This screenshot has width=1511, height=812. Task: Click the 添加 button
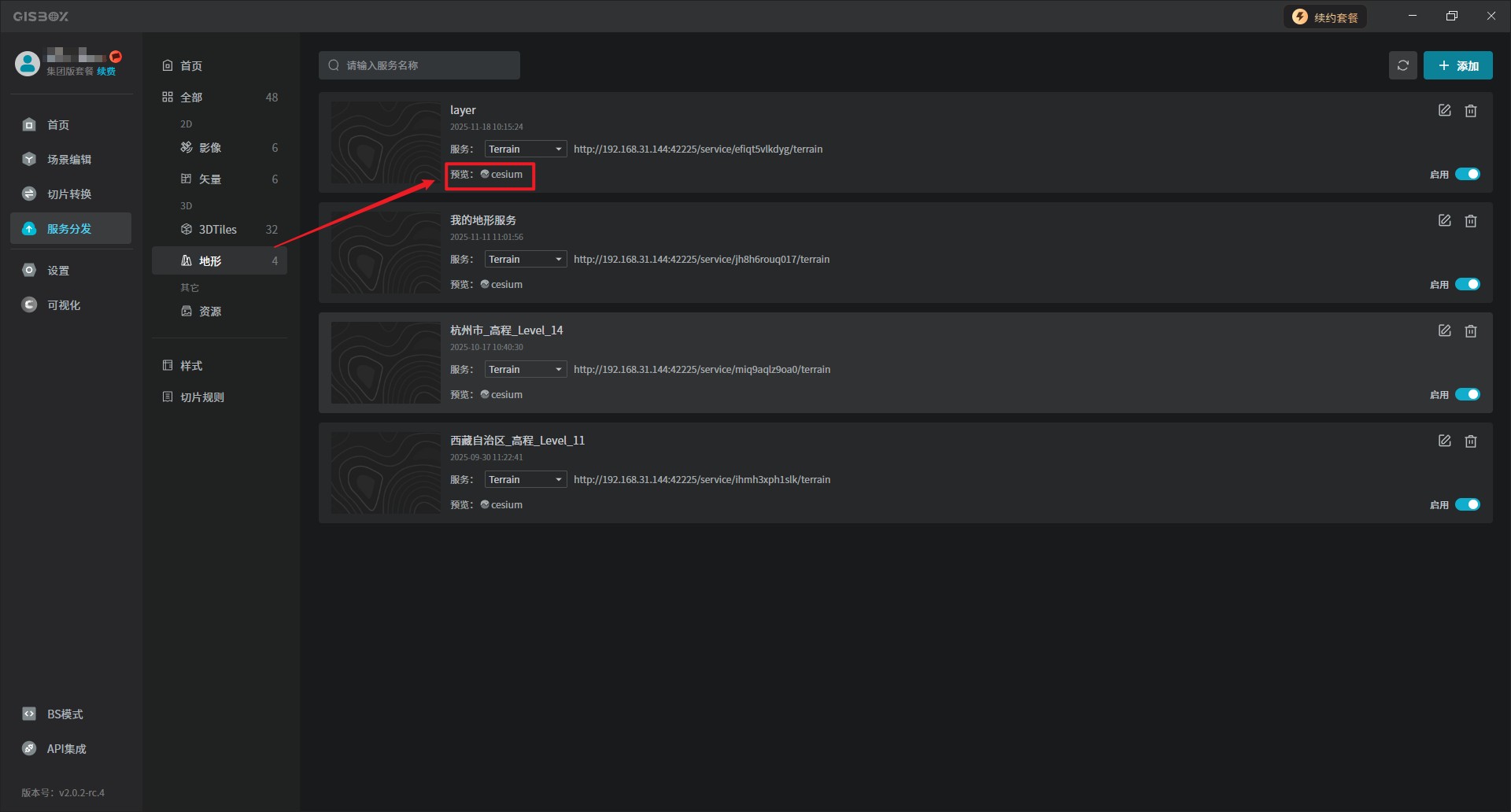[1457, 65]
